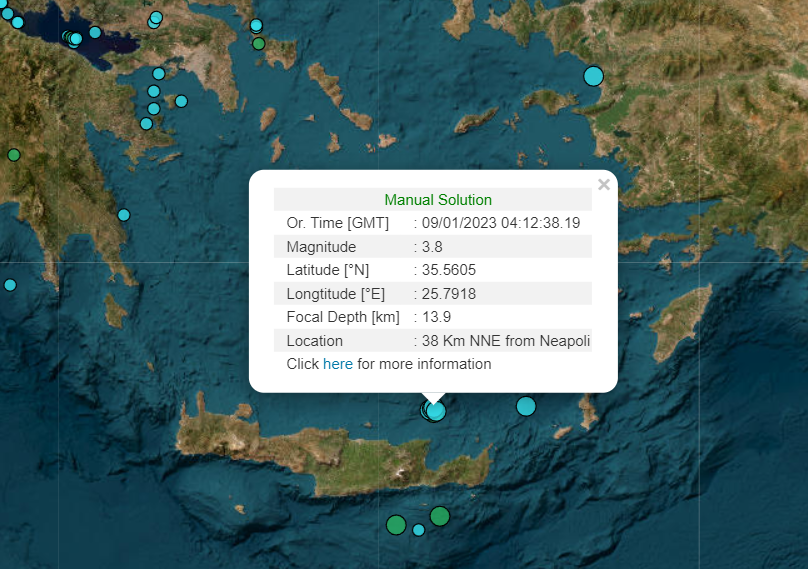This screenshot has height=569, width=808.
Task: Select the cyan earthquake marker under the popup pointer
Action: point(435,410)
